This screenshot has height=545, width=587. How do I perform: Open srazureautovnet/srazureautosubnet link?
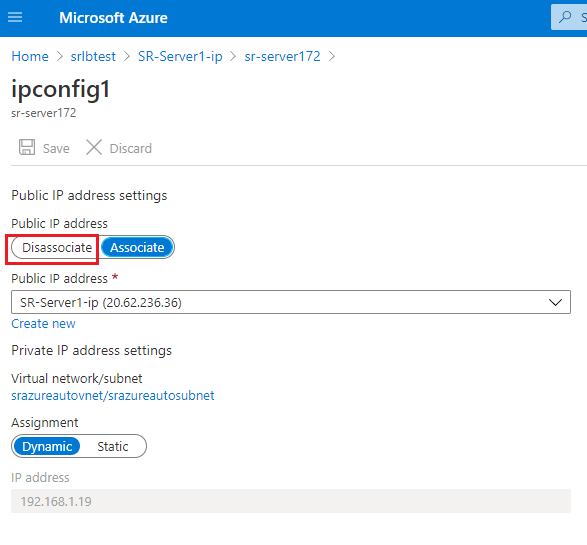(113, 396)
